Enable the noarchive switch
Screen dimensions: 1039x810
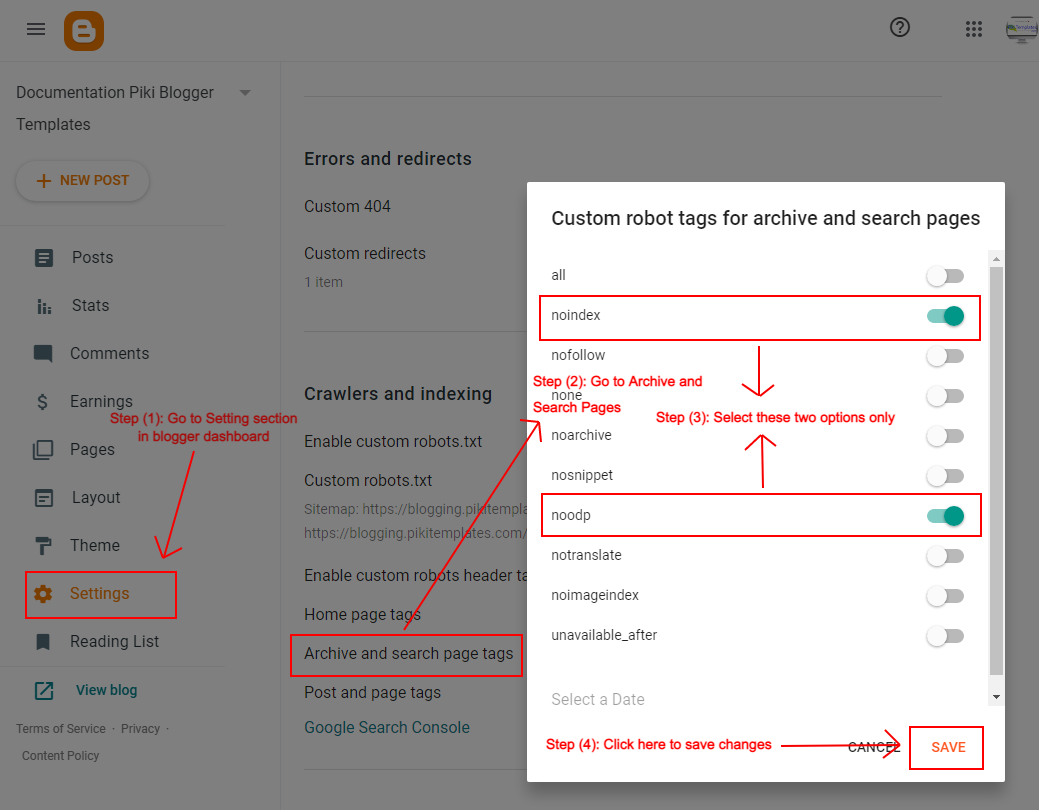(x=945, y=436)
